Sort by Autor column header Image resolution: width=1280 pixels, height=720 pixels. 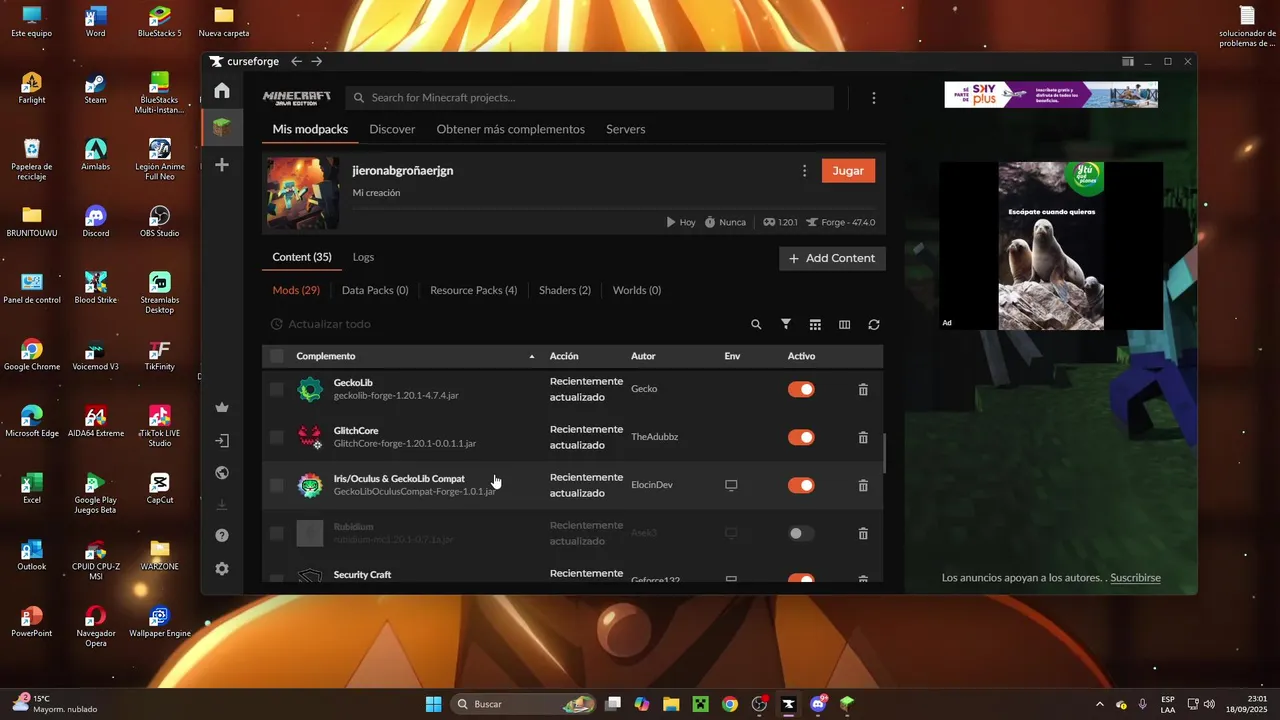pos(643,357)
